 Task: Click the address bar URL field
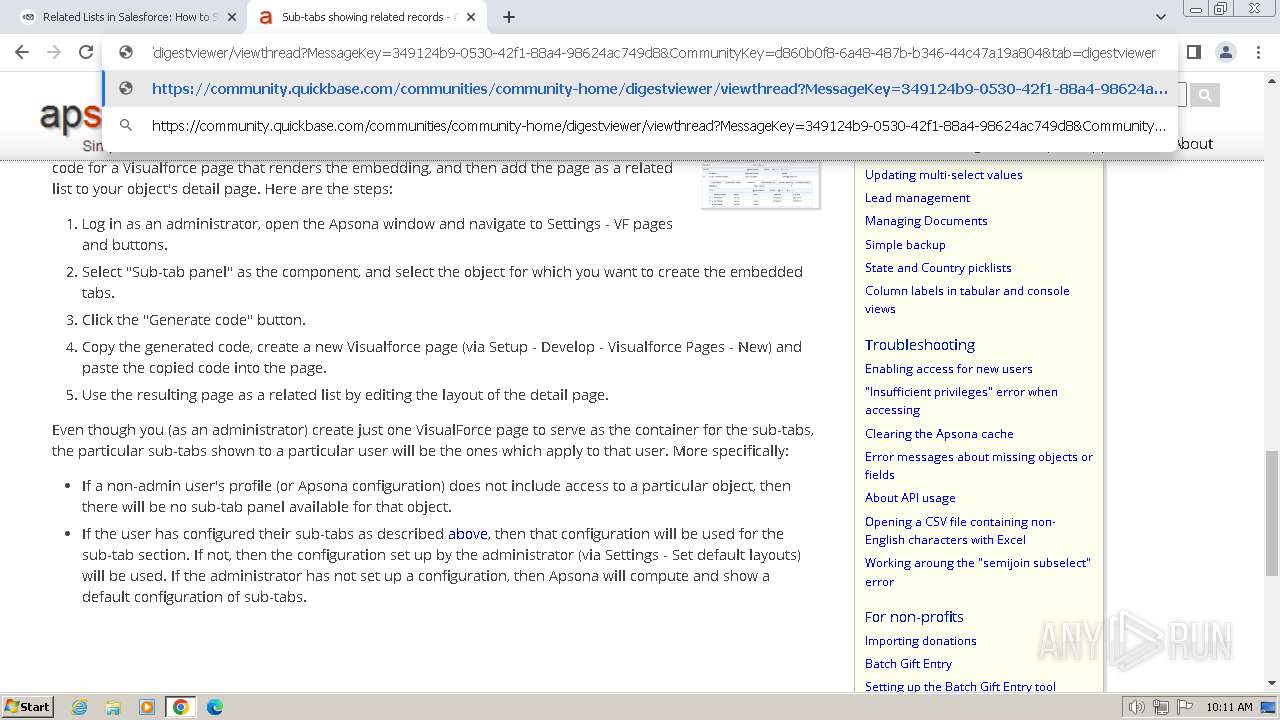[x=654, y=53]
